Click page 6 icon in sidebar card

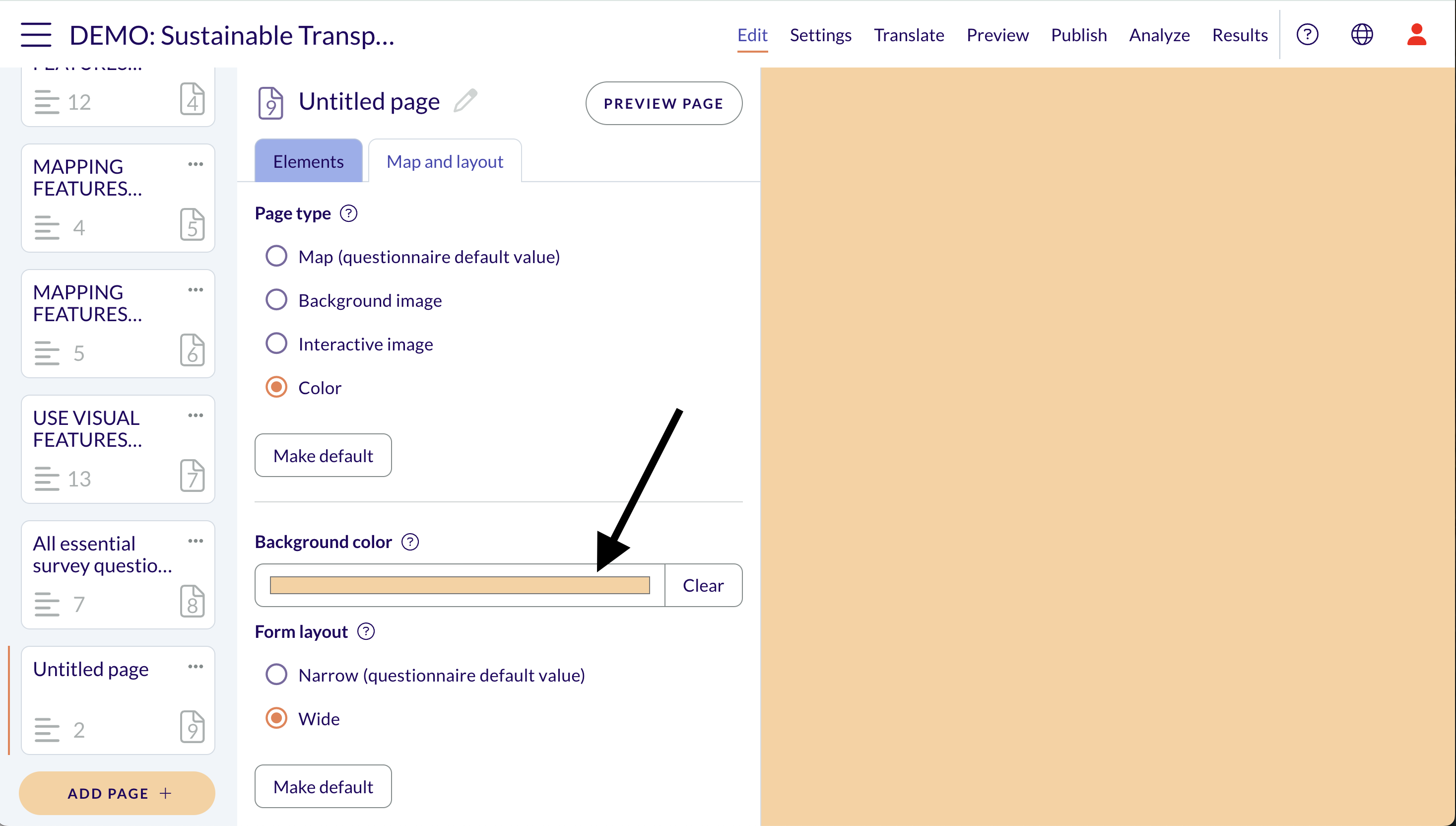192,350
